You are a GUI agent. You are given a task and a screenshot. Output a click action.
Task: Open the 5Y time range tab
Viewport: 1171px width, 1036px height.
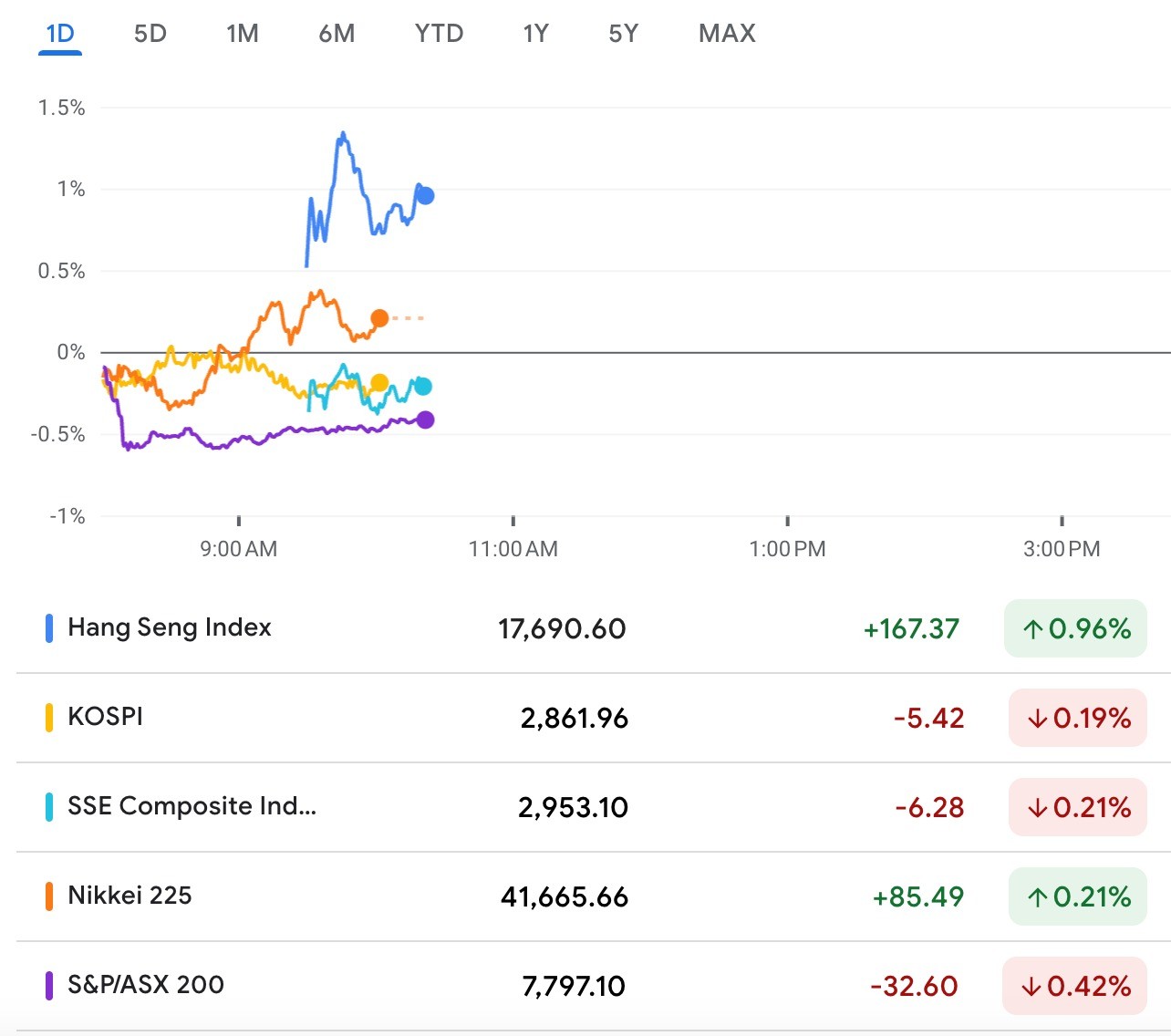coord(624,35)
